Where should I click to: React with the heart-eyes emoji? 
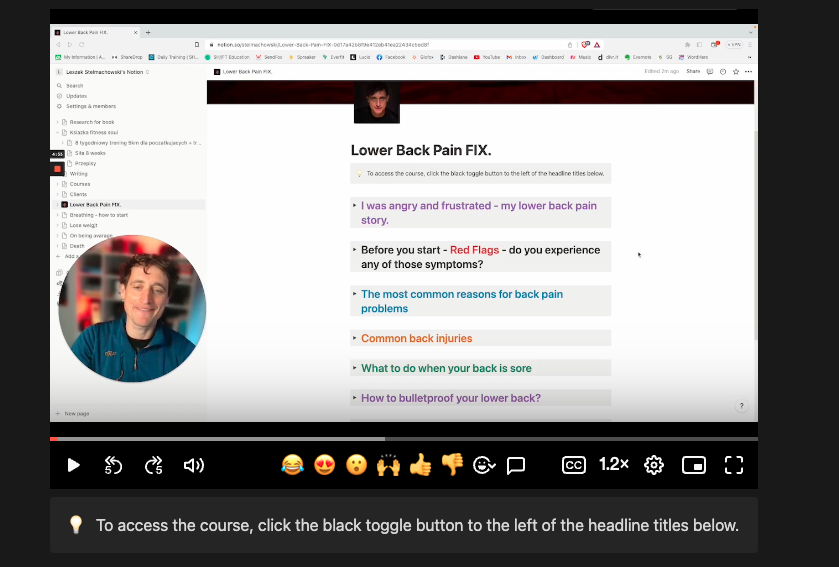coord(324,465)
